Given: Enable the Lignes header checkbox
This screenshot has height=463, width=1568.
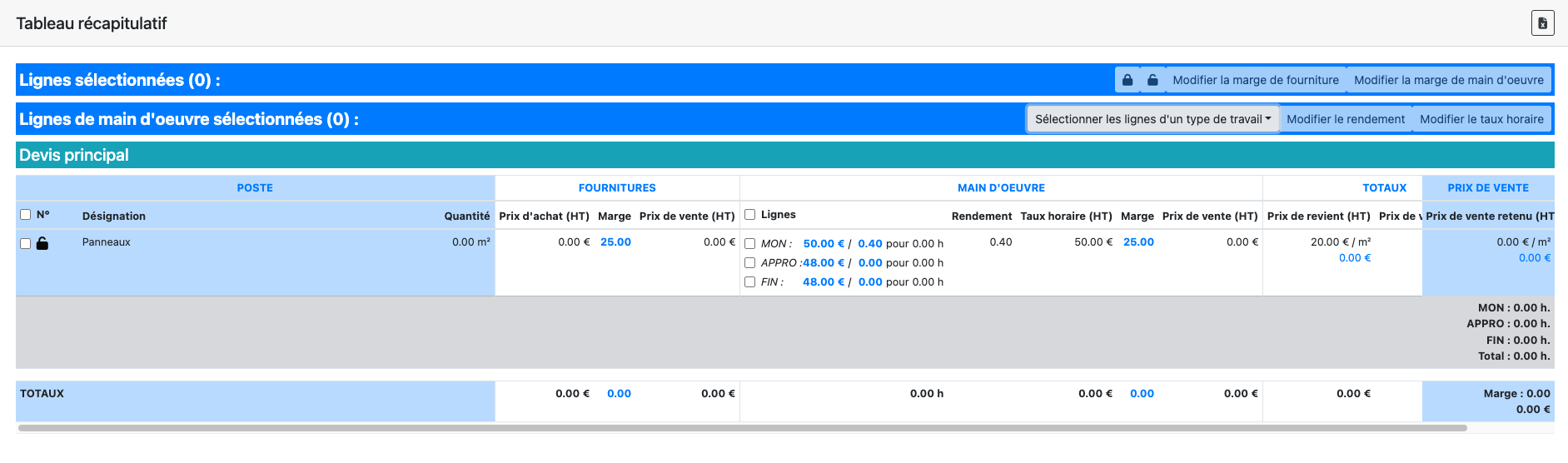Looking at the screenshot, I should [x=750, y=215].
